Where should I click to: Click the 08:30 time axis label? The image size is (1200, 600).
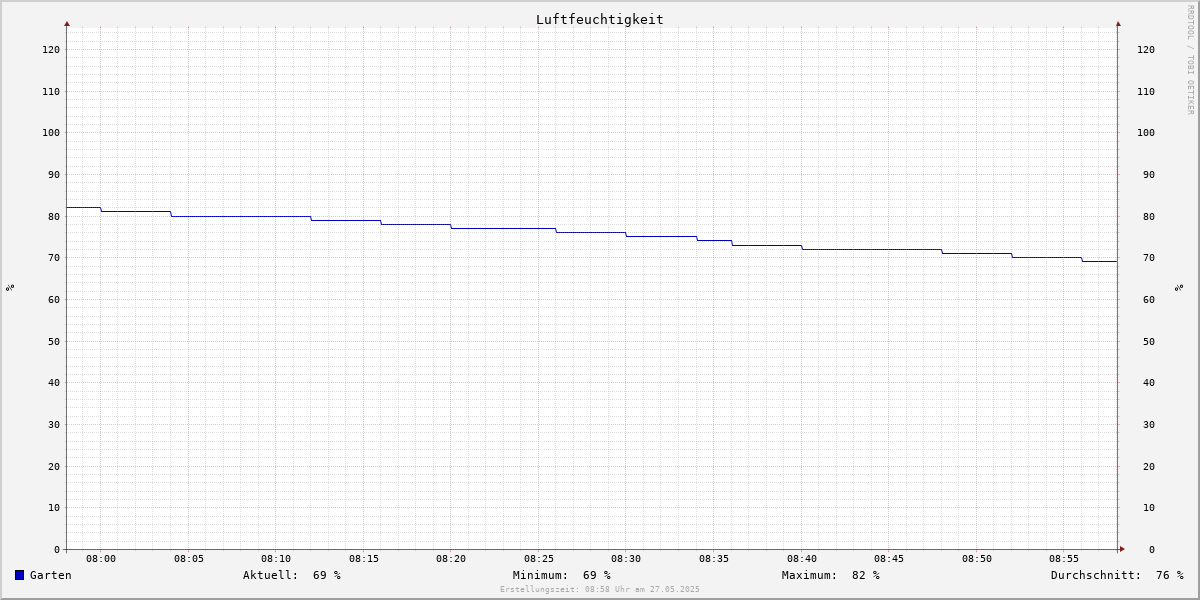tap(626, 558)
